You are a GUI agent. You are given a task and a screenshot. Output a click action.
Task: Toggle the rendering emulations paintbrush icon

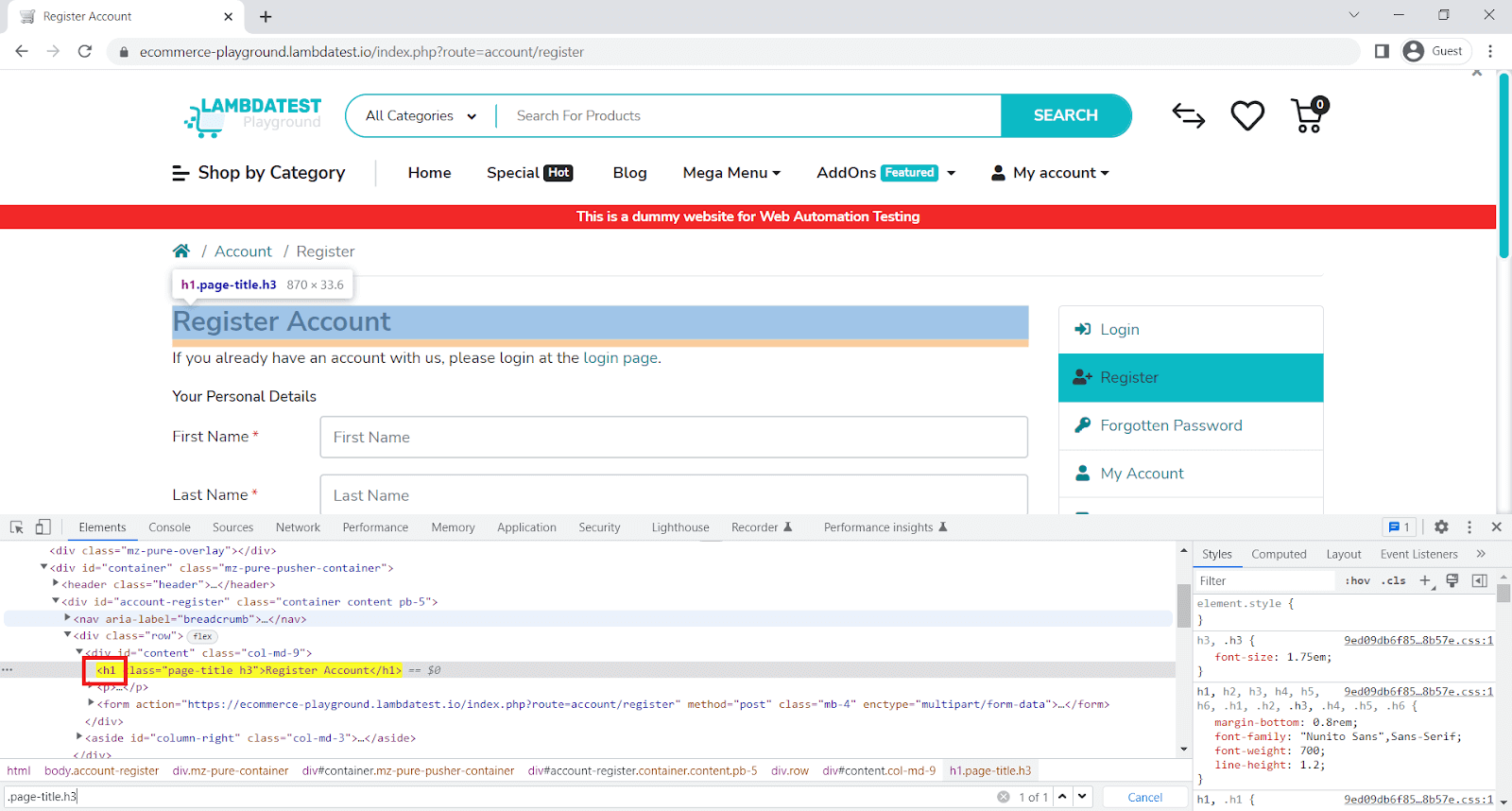point(1452,580)
